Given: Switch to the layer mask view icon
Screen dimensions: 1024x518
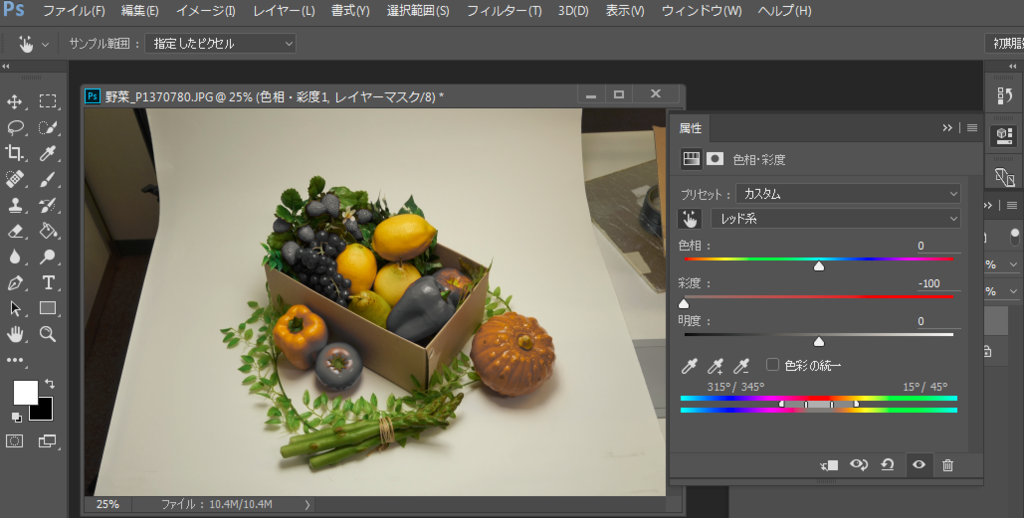Looking at the screenshot, I should [715, 159].
